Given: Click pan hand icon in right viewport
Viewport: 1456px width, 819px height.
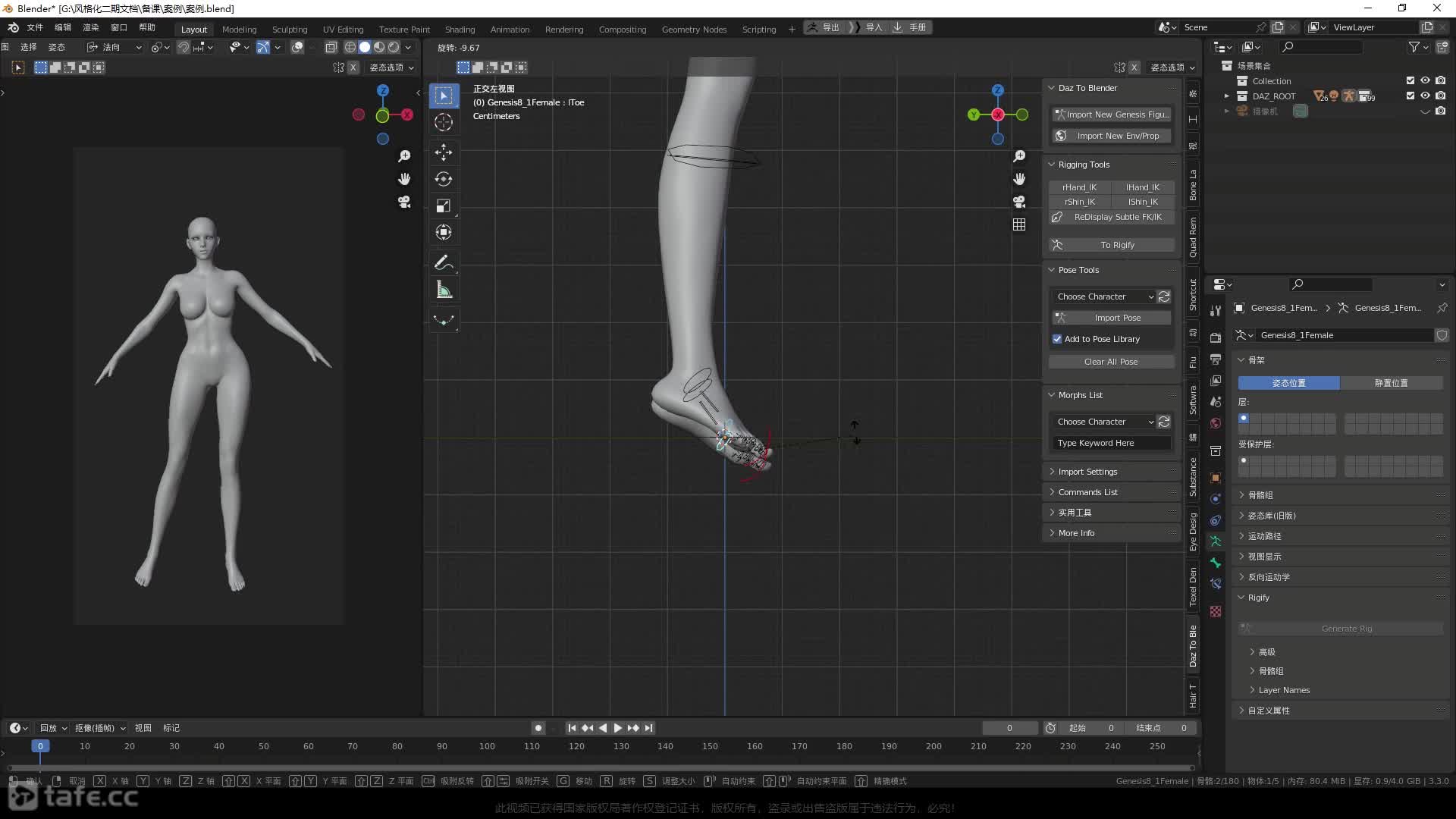Looking at the screenshot, I should pyautogui.click(x=1019, y=179).
